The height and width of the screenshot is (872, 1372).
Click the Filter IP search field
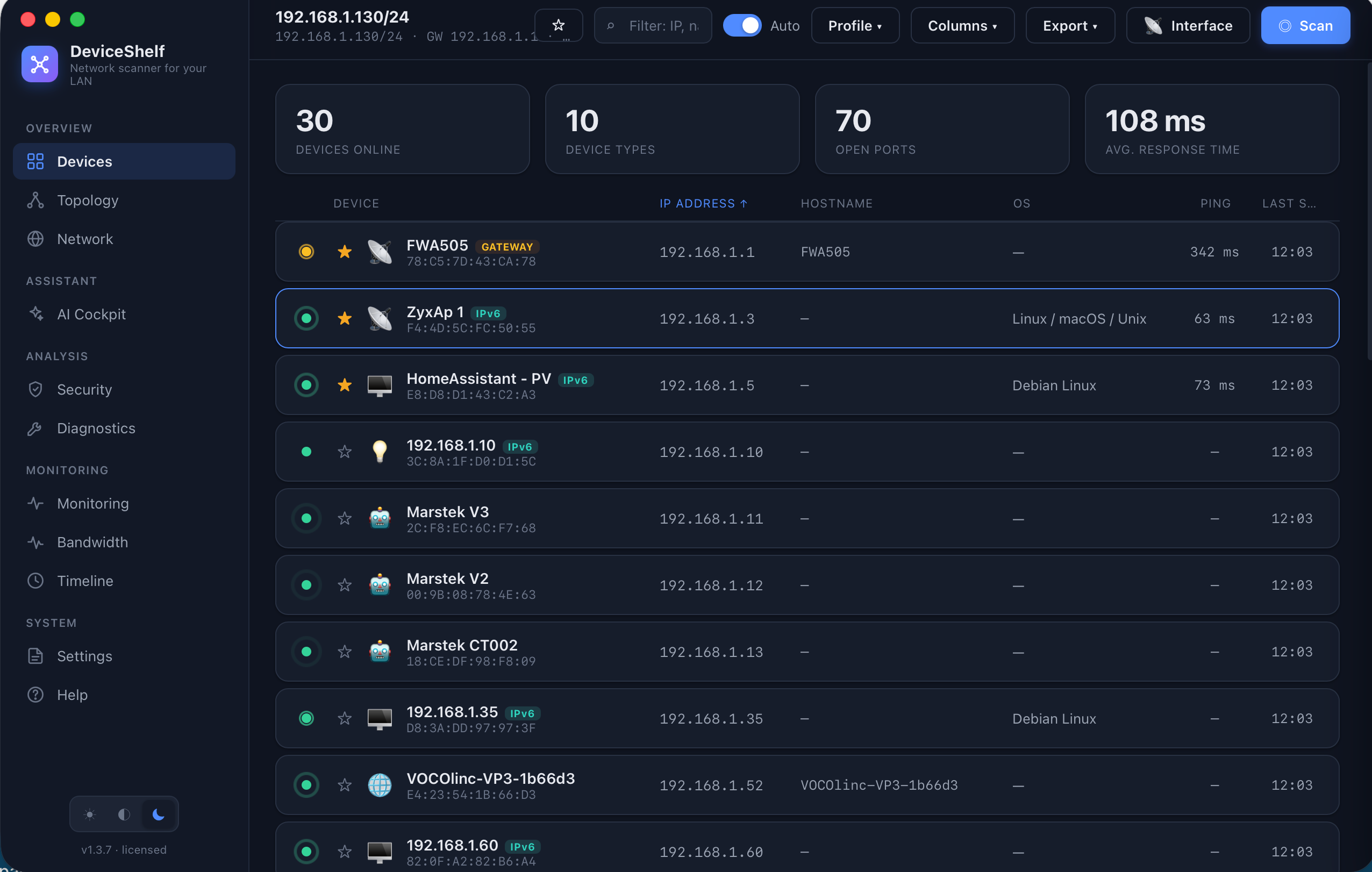[653, 26]
